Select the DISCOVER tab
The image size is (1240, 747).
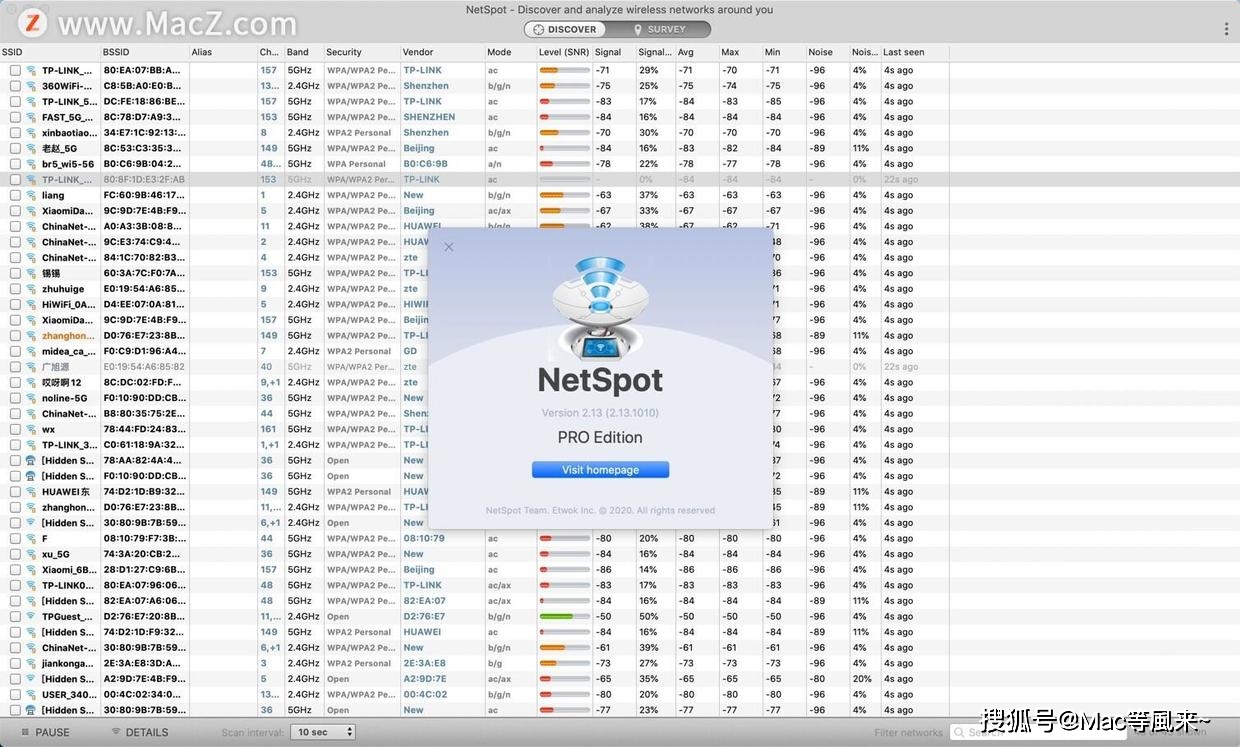tap(565, 30)
